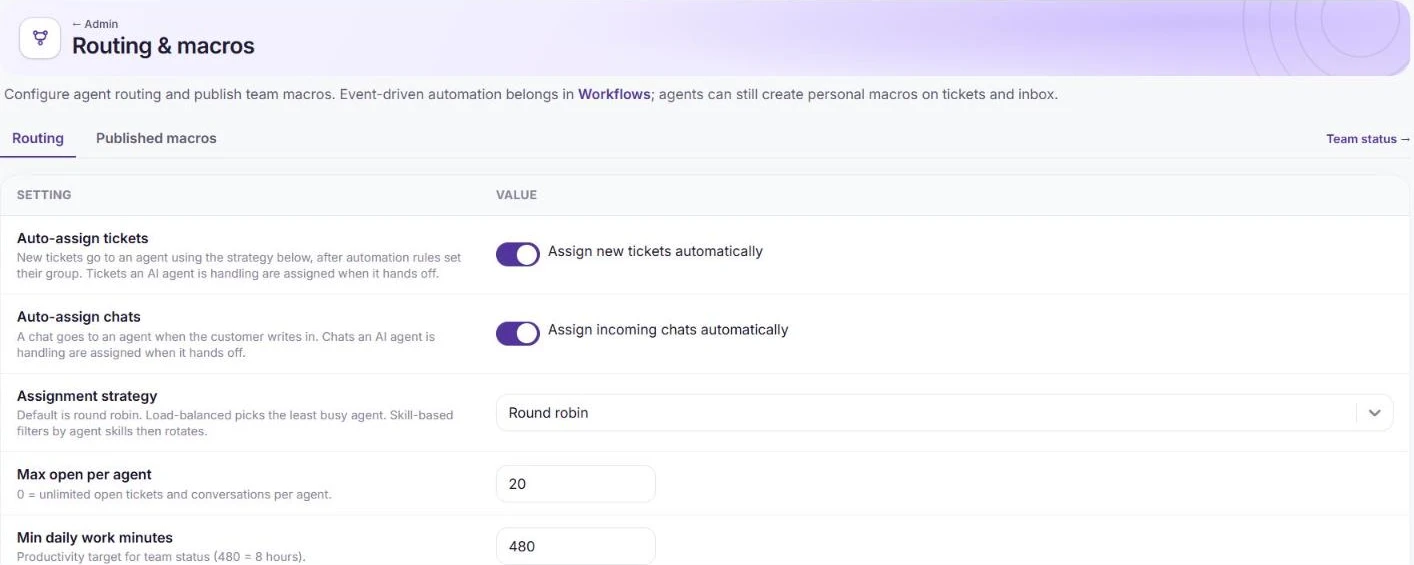The width and height of the screenshot is (1414, 565).
Task: Open the Workflows link
Action: click(614, 94)
